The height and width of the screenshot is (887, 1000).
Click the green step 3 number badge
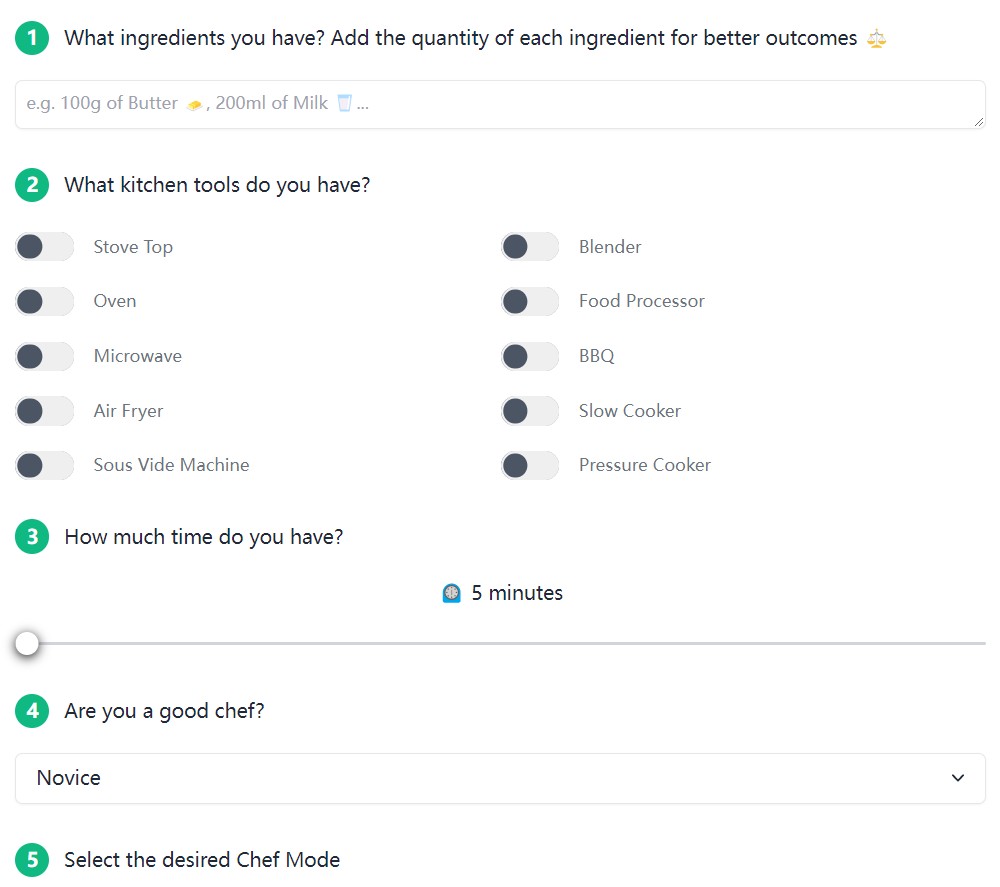coord(32,537)
